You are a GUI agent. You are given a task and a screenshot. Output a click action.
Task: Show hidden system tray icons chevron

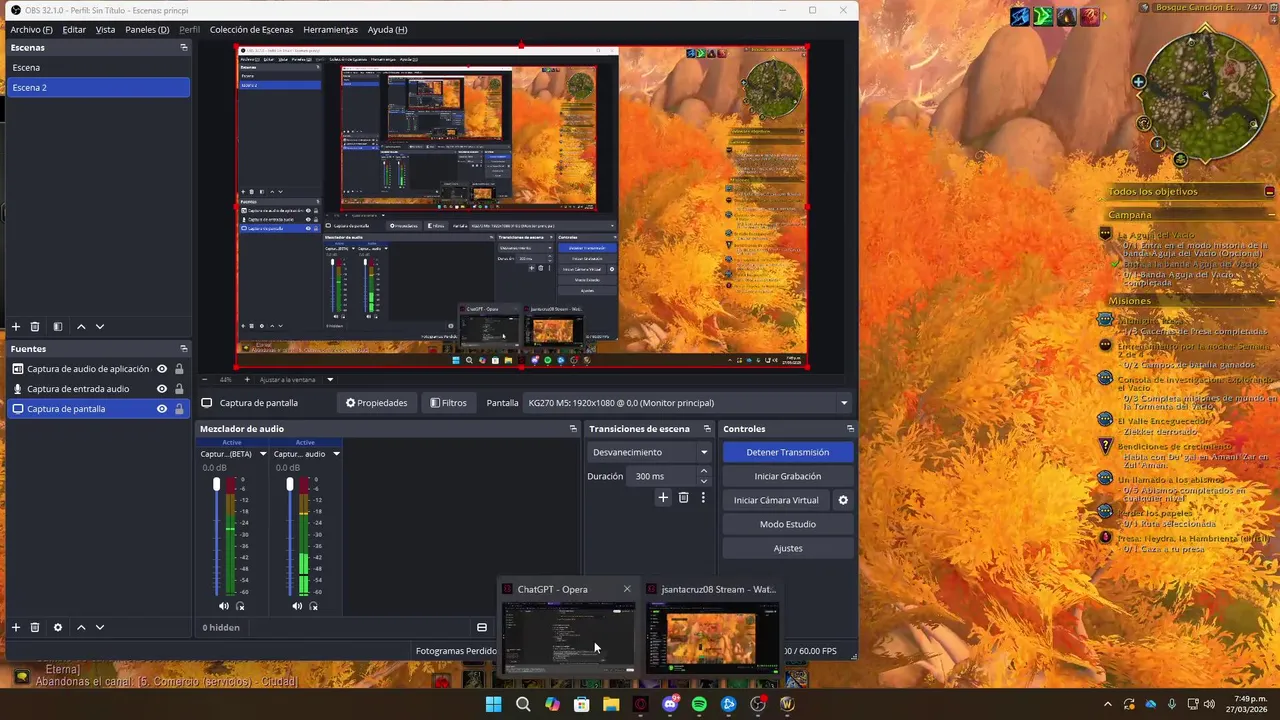tap(1107, 704)
